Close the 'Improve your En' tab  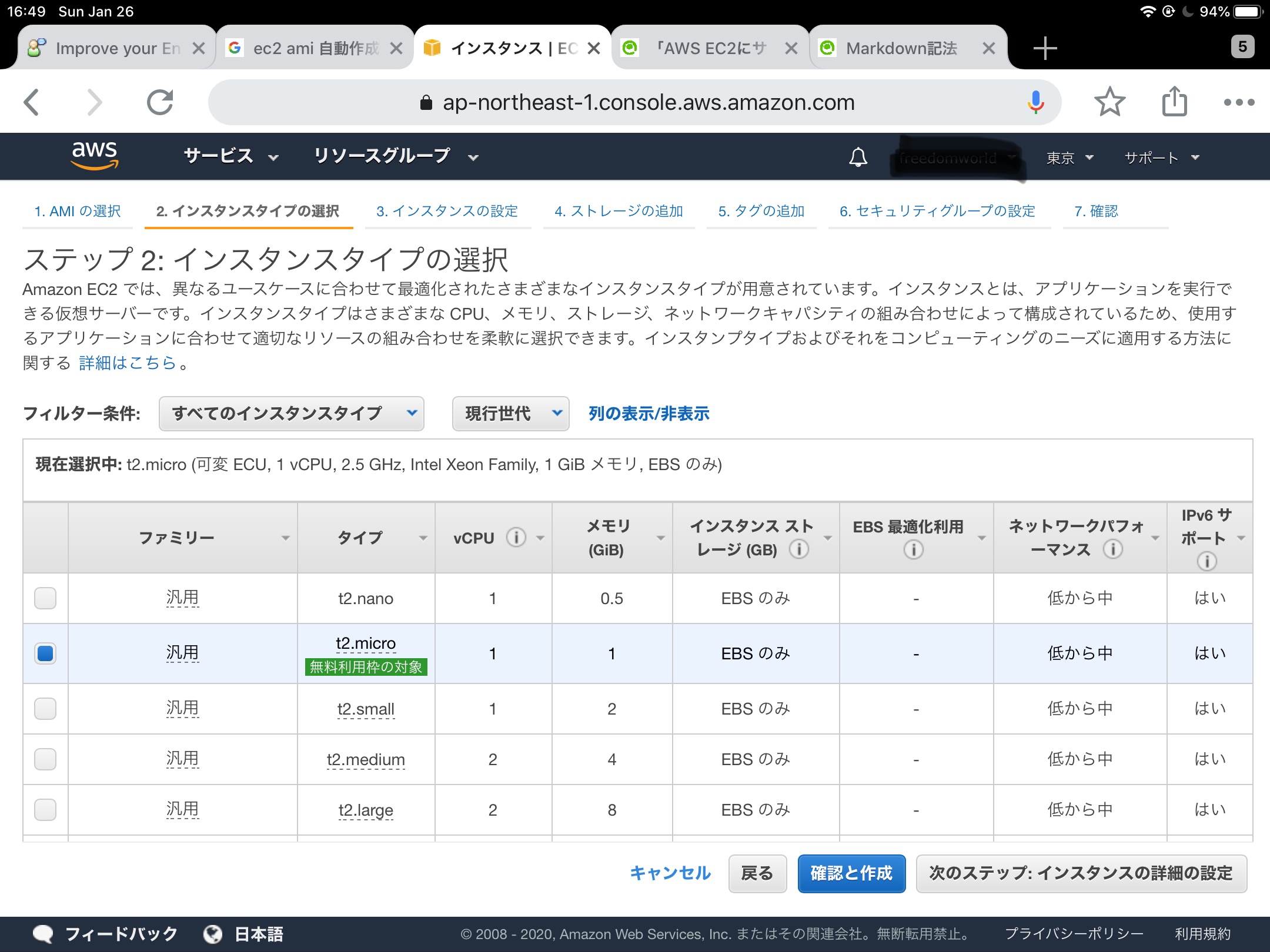[199, 48]
